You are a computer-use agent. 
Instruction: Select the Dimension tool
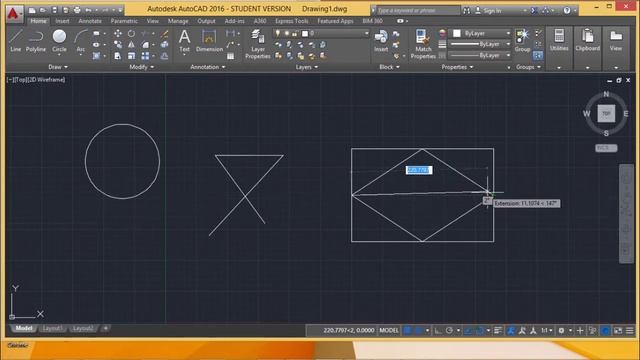[209, 40]
